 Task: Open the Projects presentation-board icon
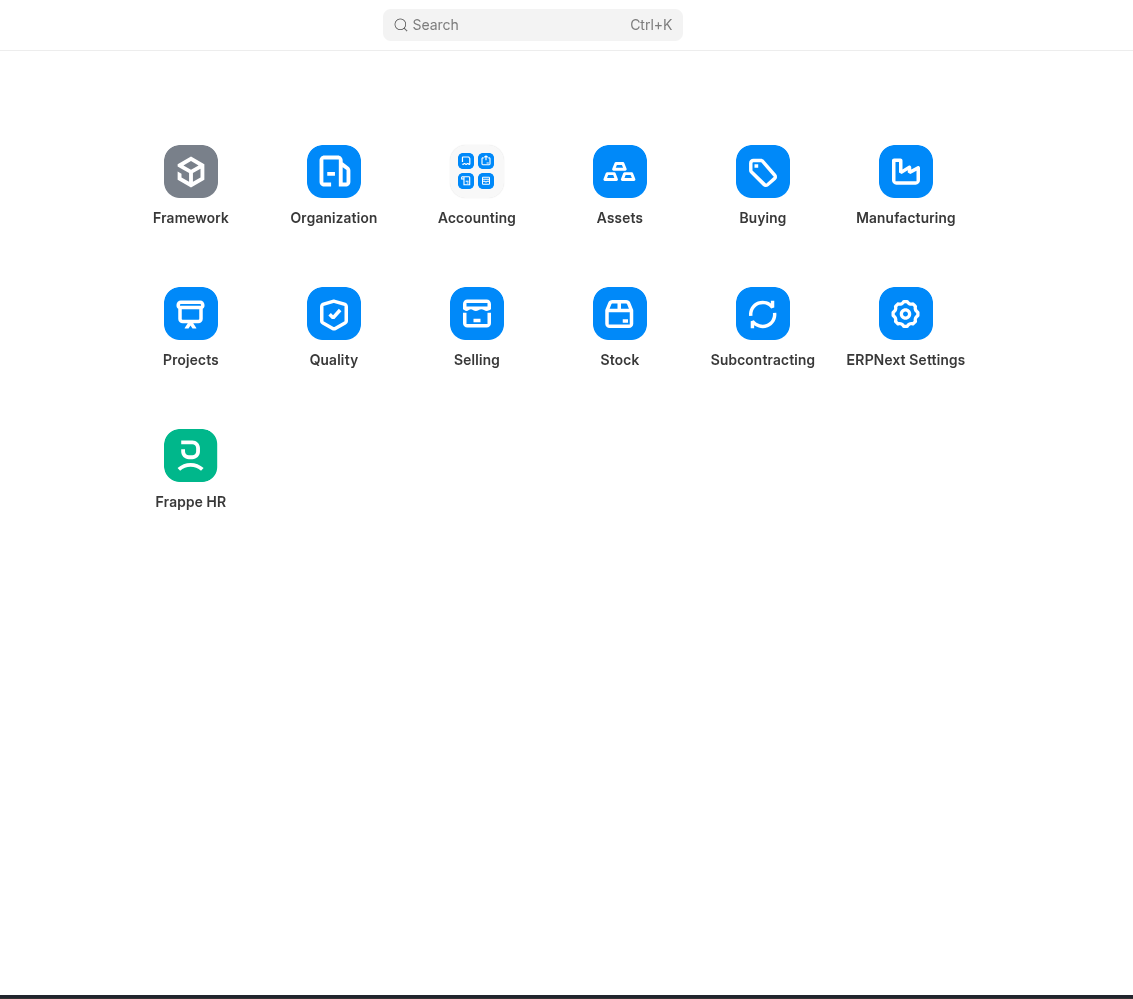[x=191, y=313]
